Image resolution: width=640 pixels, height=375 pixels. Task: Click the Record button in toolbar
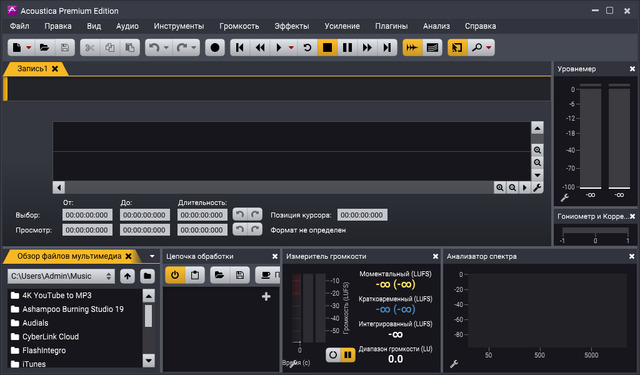[215, 48]
